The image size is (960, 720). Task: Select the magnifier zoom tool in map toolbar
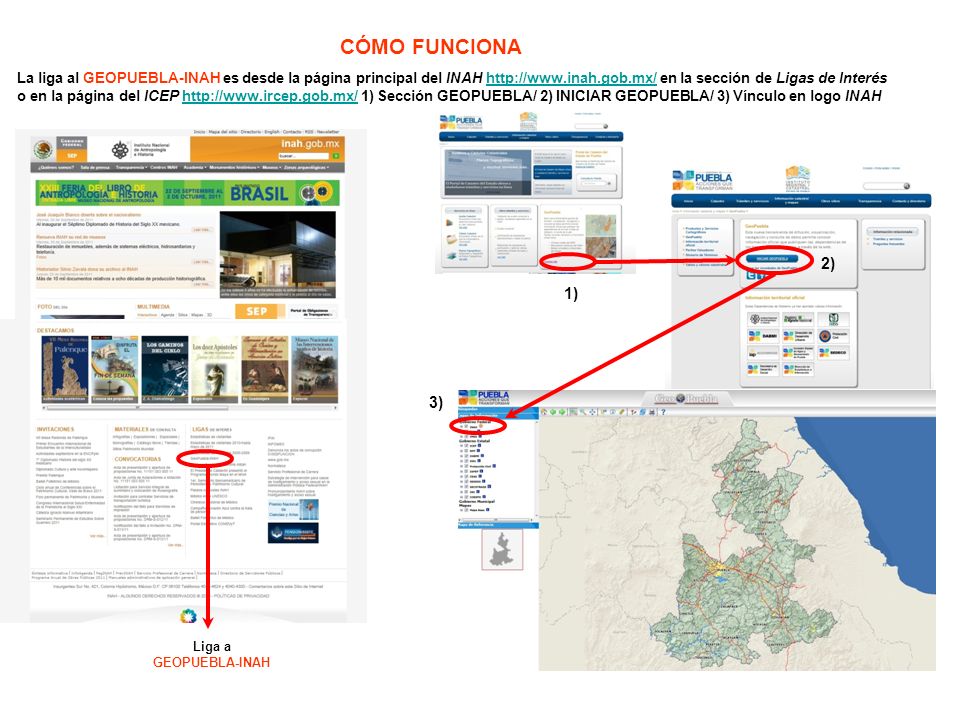(583, 412)
